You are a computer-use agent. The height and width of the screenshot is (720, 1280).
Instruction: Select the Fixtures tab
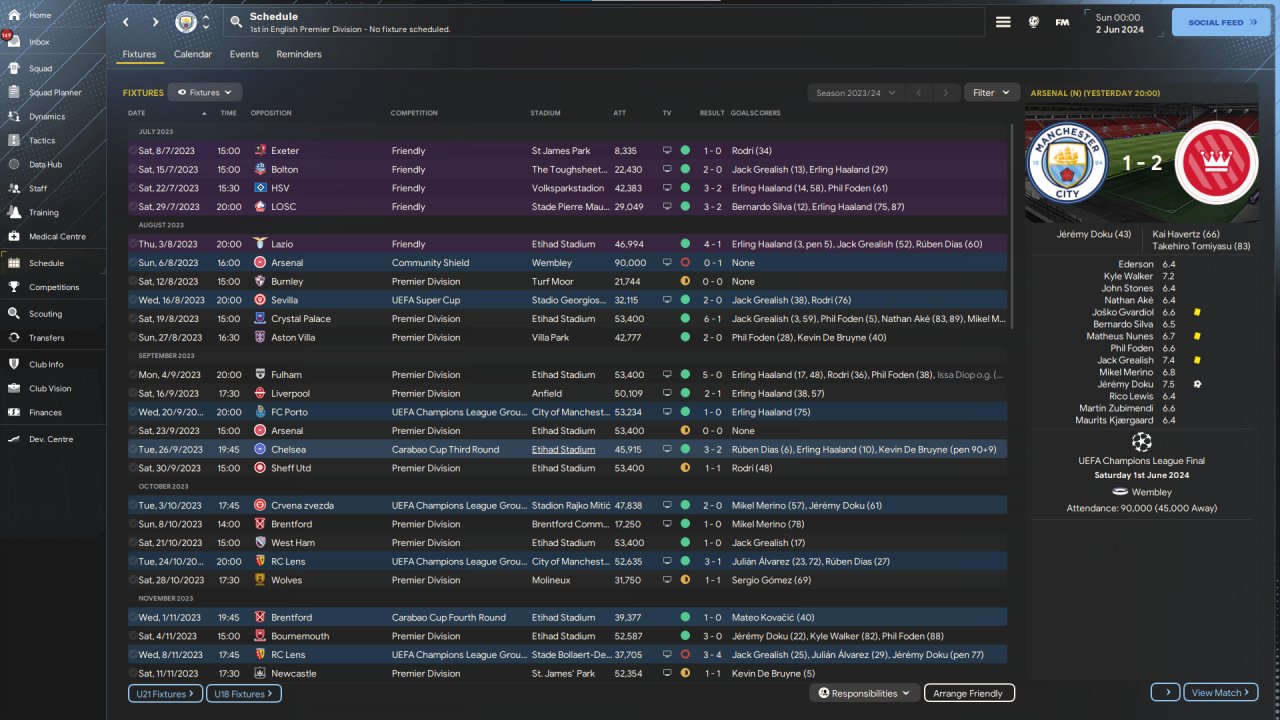139,54
